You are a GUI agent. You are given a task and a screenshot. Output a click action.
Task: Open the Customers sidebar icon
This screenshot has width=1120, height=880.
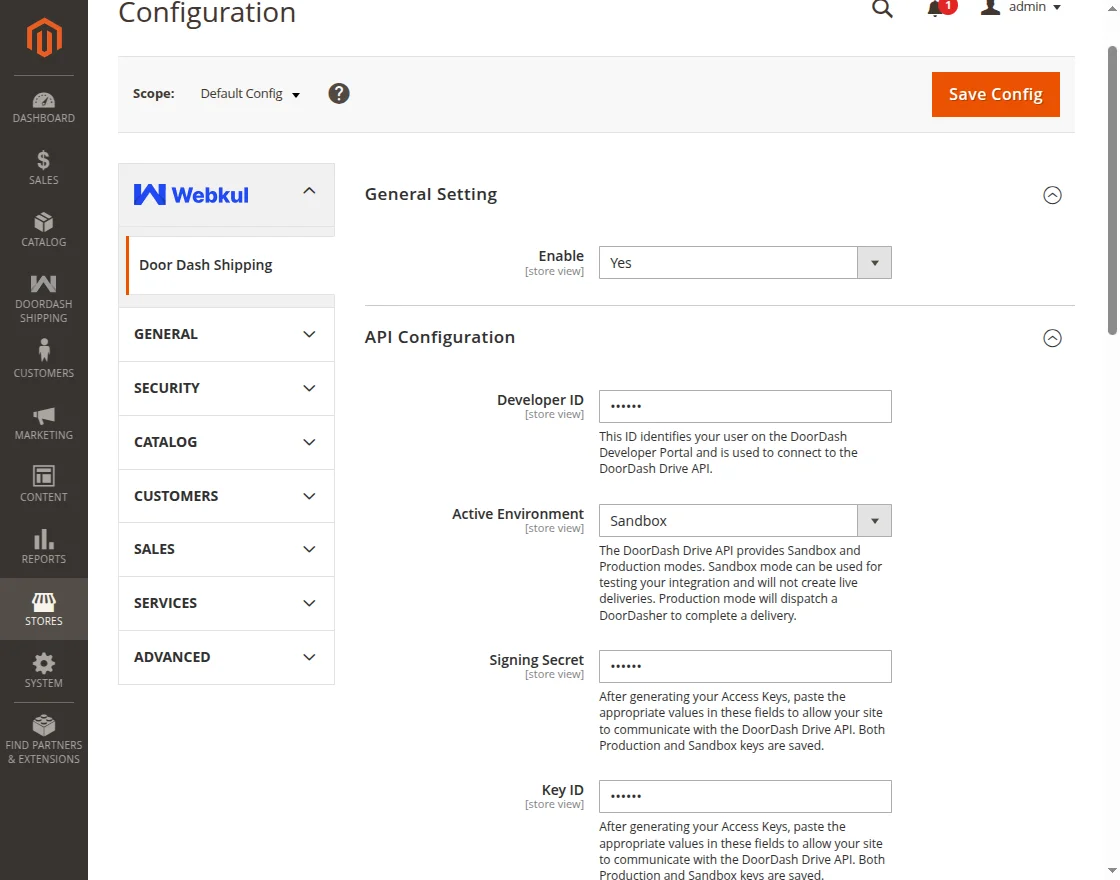pos(43,358)
